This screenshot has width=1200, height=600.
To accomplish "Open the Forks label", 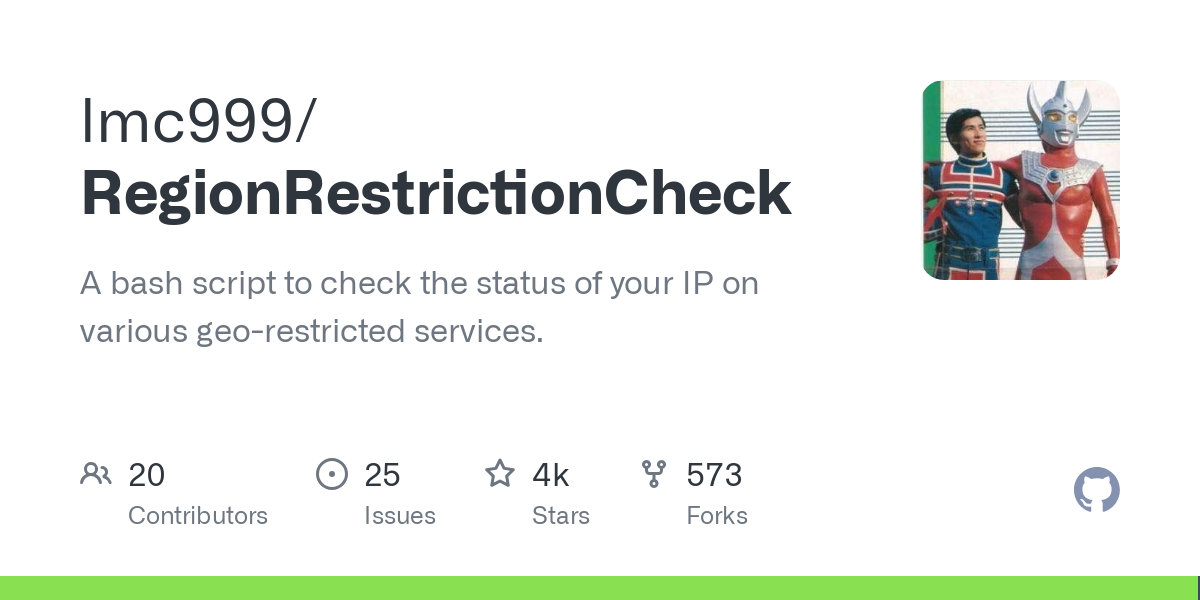I will [x=717, y=516].
